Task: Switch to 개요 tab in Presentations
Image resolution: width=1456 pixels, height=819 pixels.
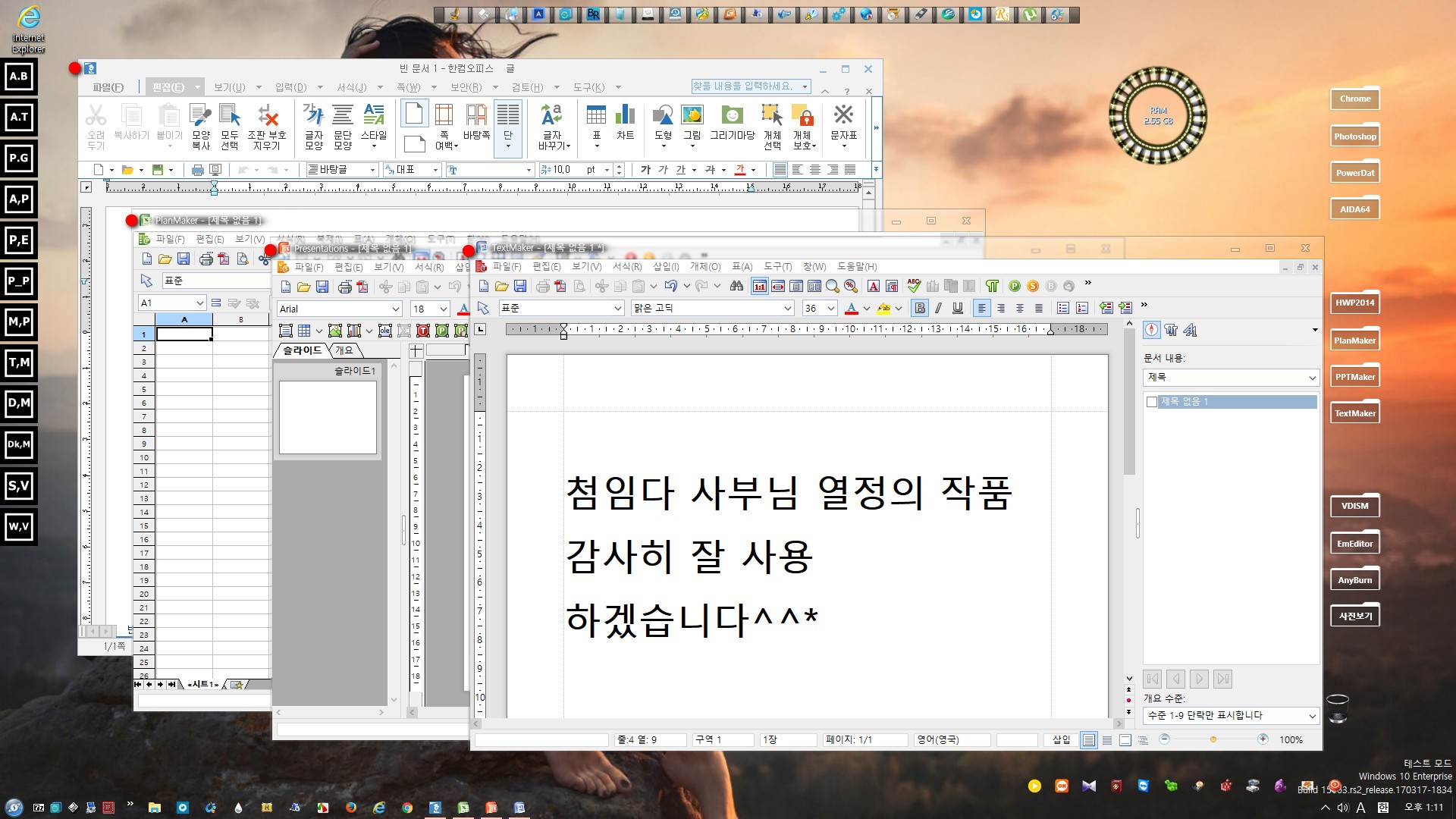Action: tap(344, 350)
